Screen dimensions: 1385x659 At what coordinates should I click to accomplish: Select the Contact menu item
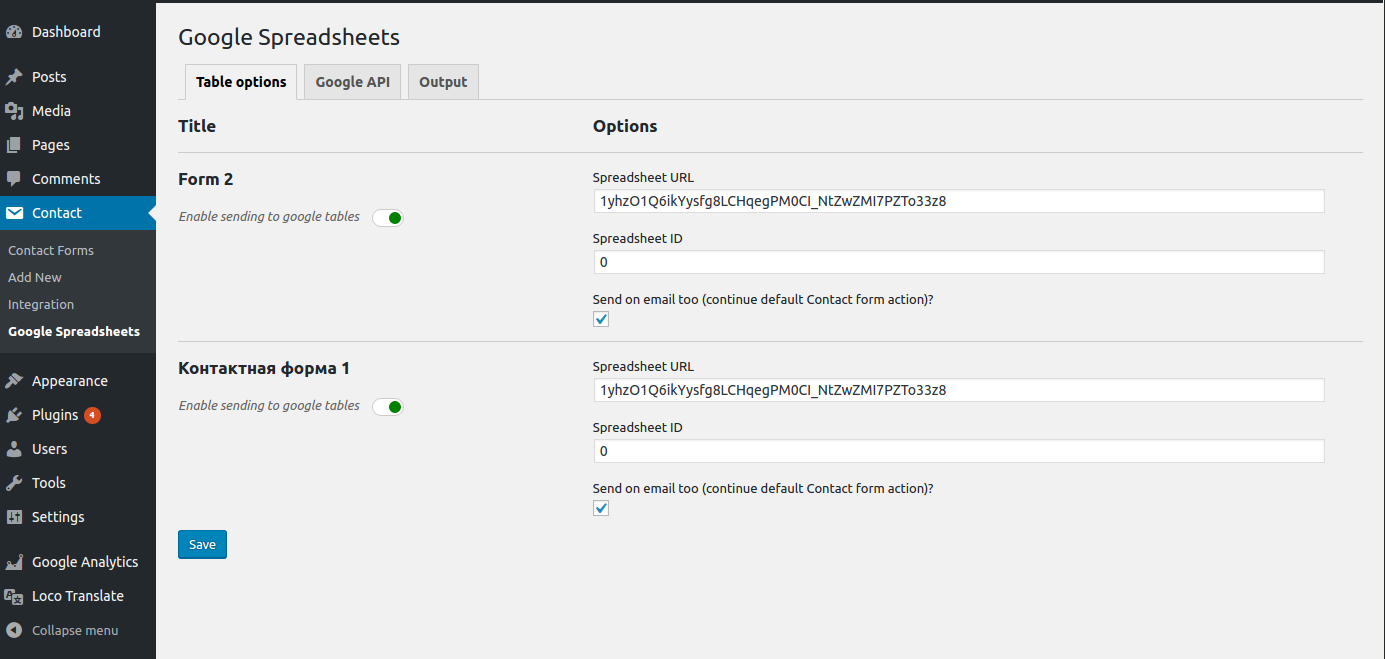[x=78, y=213]
